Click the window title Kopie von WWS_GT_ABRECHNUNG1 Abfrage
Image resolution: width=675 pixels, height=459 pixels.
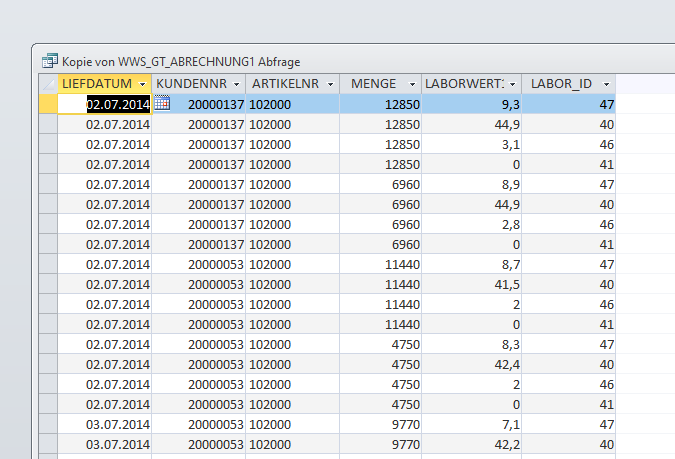[x=181, y=62]
